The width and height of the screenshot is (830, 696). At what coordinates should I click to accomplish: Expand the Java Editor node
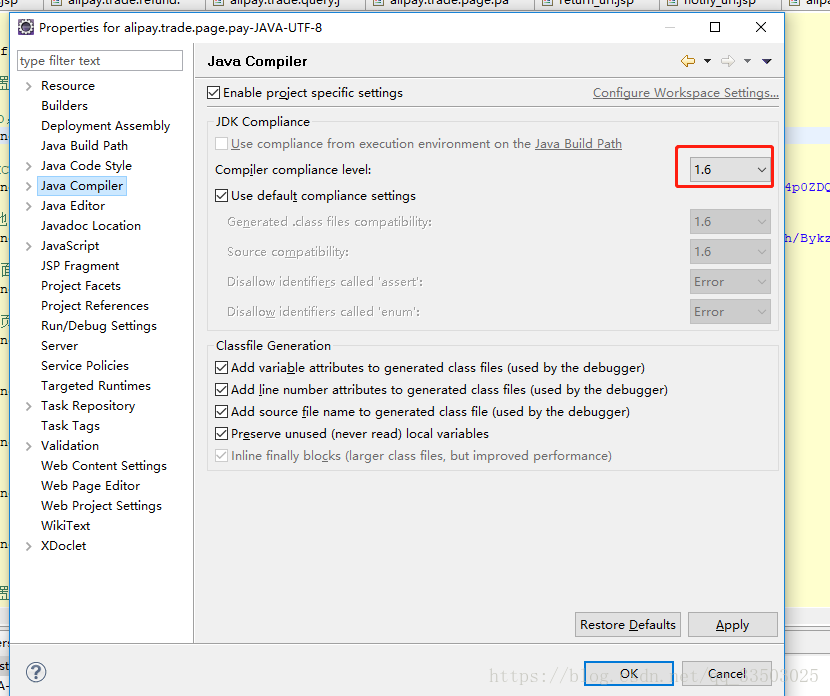[x=29, y=206]
